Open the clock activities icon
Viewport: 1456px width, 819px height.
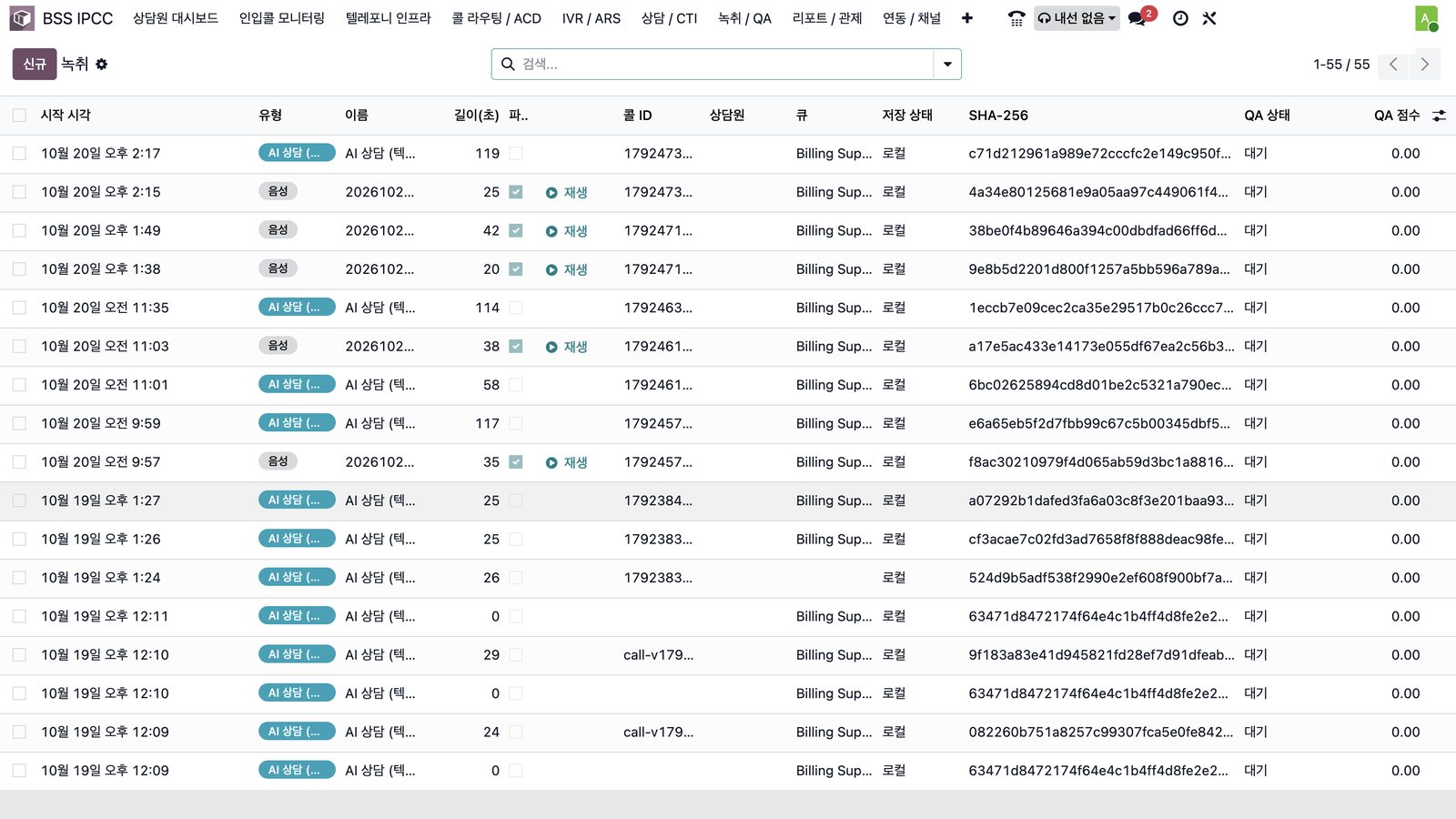pyautogui.click(x=1180, y=18)
